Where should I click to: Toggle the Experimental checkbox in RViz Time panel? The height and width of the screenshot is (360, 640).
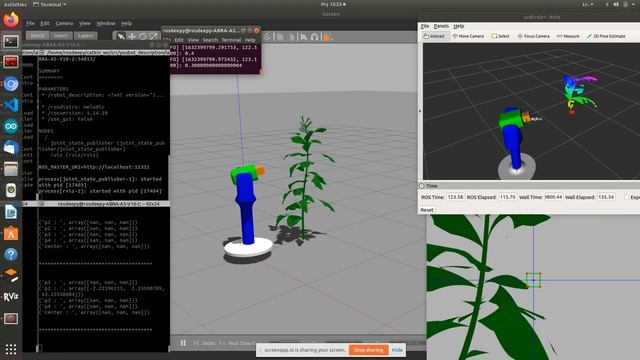[x=627, y=197]
